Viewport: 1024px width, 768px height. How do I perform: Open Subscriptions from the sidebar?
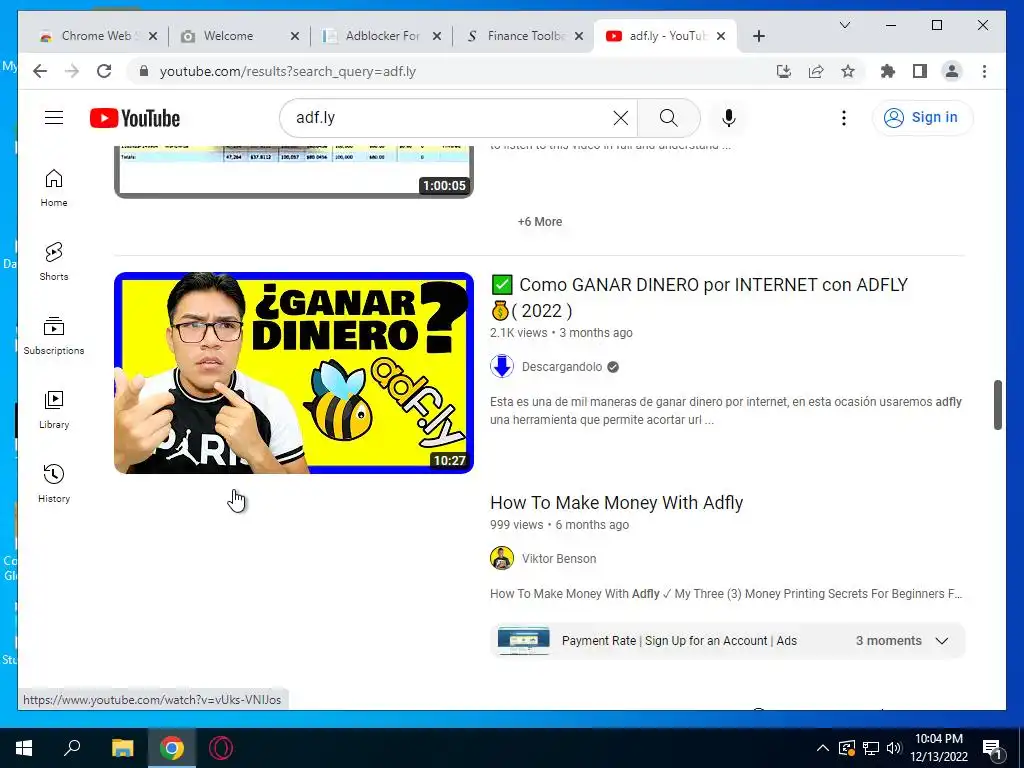54,336
